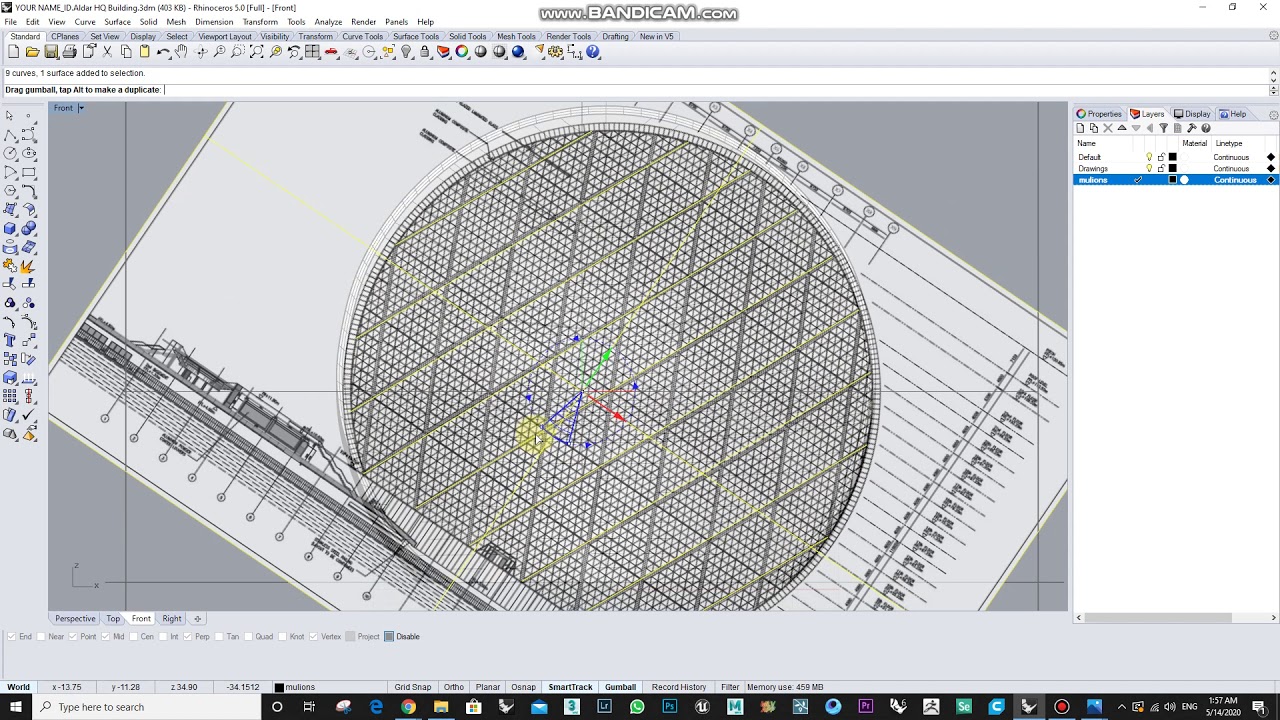Screen dimensions: 1280x720
Task: Click the red car Named Views icon
Action: point(331,52)
